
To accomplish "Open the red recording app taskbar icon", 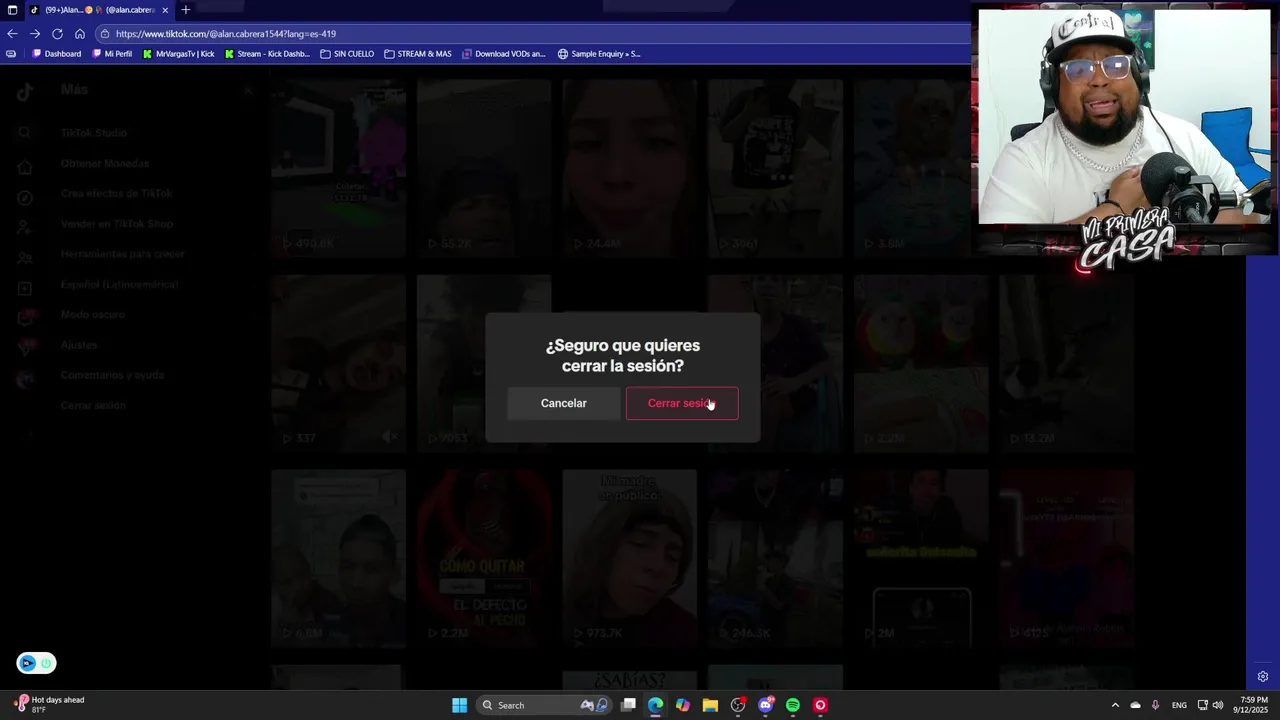I will [x=820, y=705].
